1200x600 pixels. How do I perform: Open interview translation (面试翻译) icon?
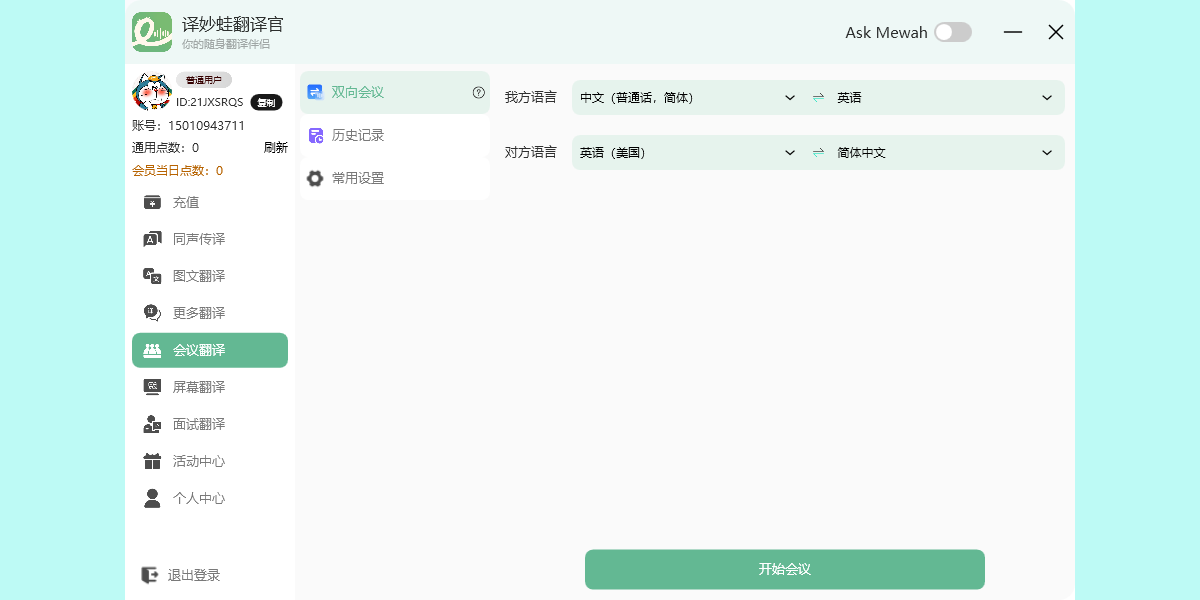tap(152, 424)
